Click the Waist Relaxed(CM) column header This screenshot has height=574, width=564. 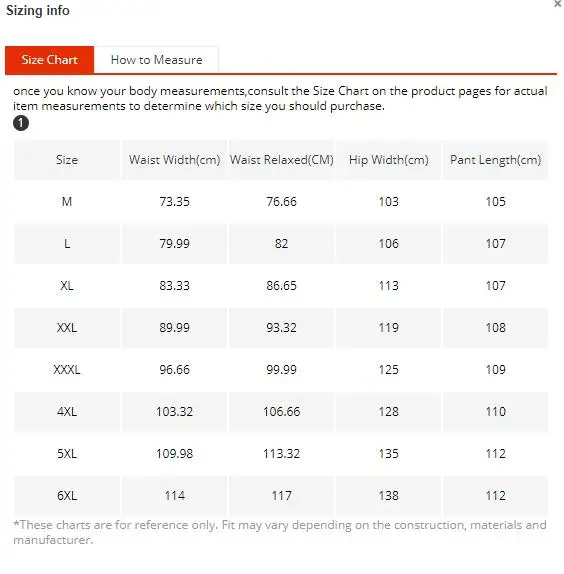point(281,160)
